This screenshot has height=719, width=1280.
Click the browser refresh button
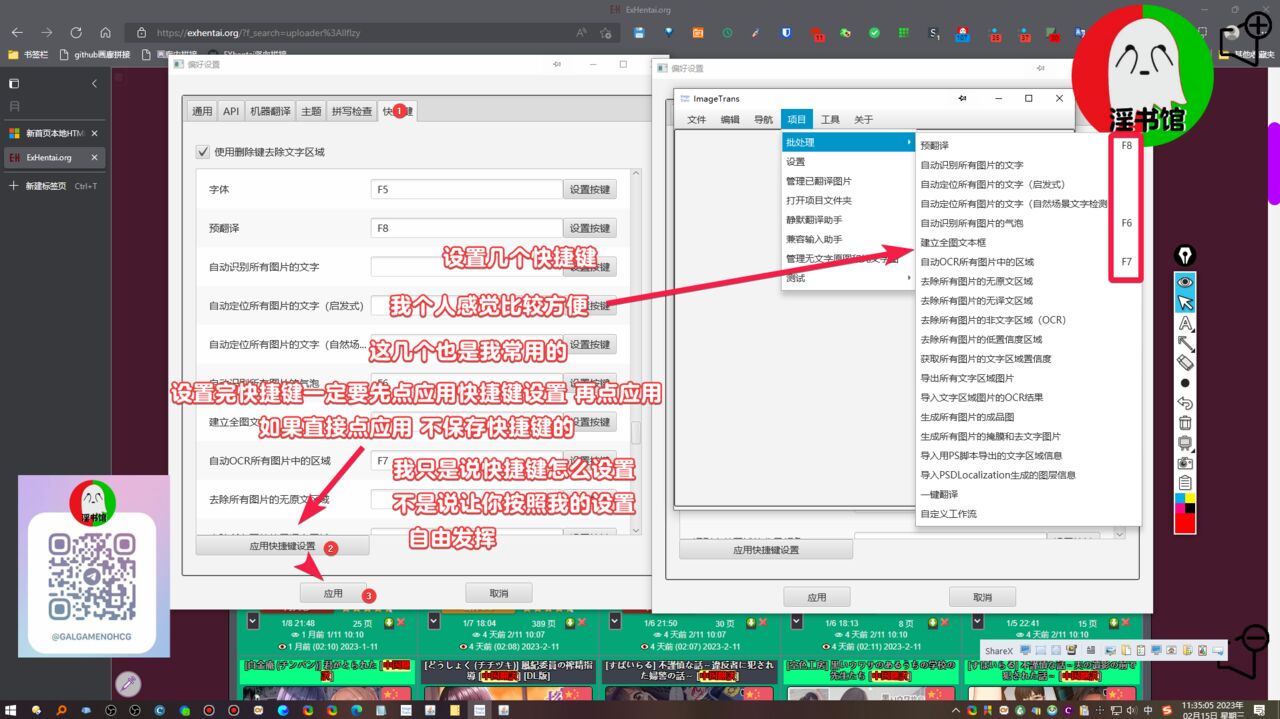tap(76, 33)
